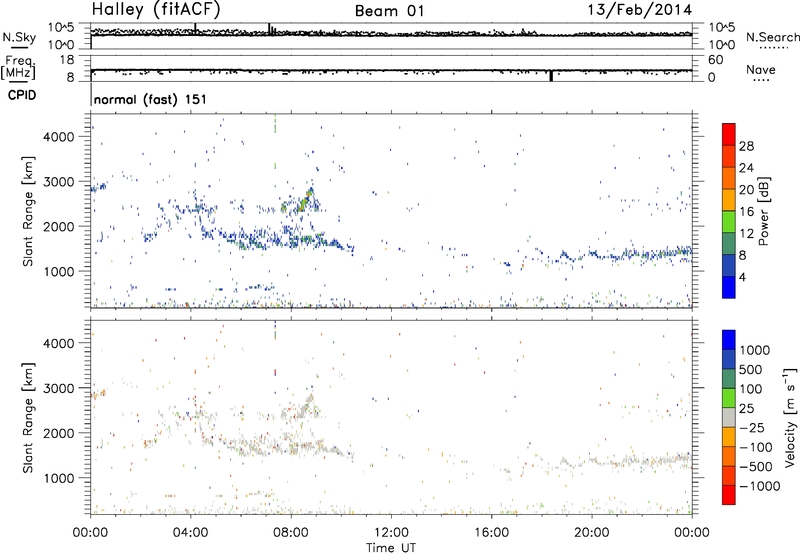Click the noise spike near 07:10 in N.Sky panel
This screenshot has height=554, width=800.
pos(269,29)
